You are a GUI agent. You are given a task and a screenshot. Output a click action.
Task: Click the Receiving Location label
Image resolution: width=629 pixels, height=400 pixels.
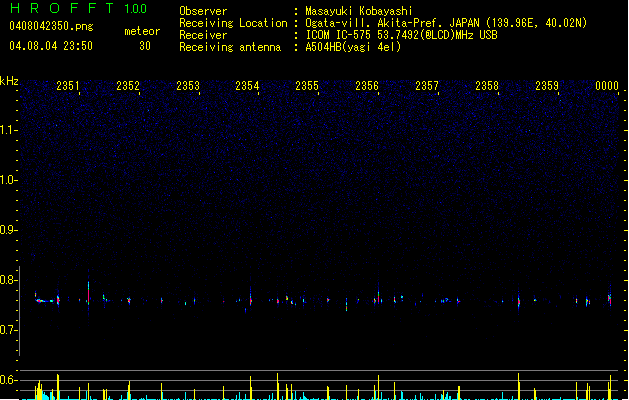click(x=233, y=23)
